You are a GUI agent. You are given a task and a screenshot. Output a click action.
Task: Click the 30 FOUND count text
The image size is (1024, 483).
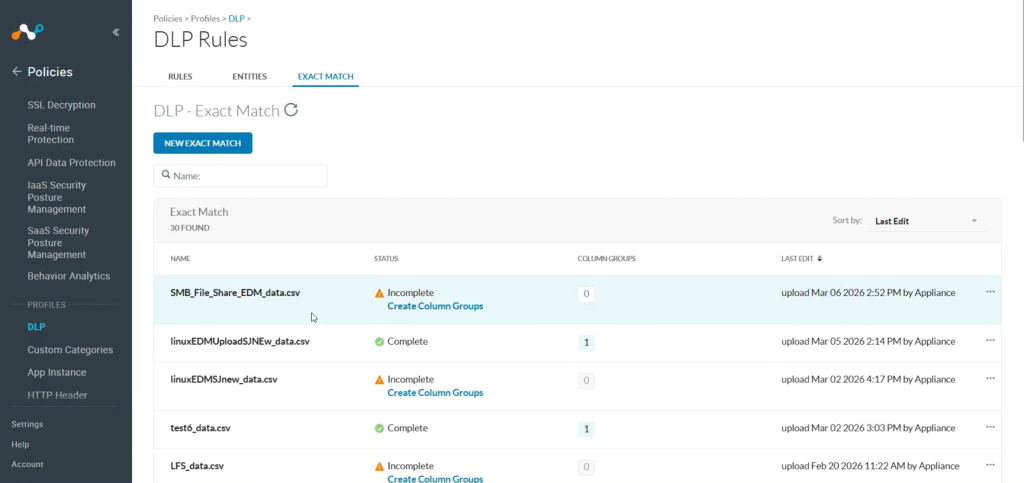pos(190,228)
